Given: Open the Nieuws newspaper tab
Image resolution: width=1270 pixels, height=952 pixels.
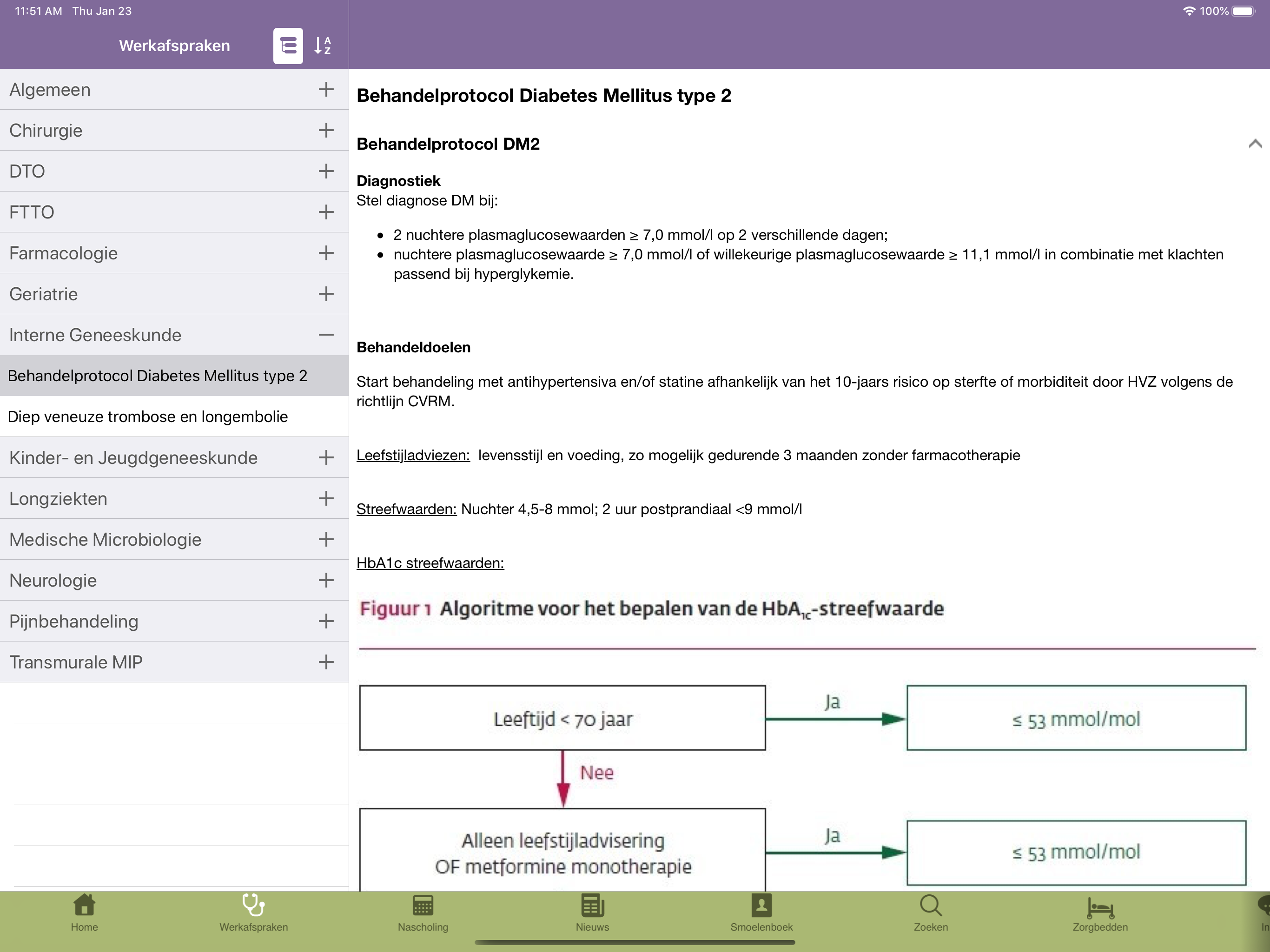Looking at the screenshot, I should [592, 914].
